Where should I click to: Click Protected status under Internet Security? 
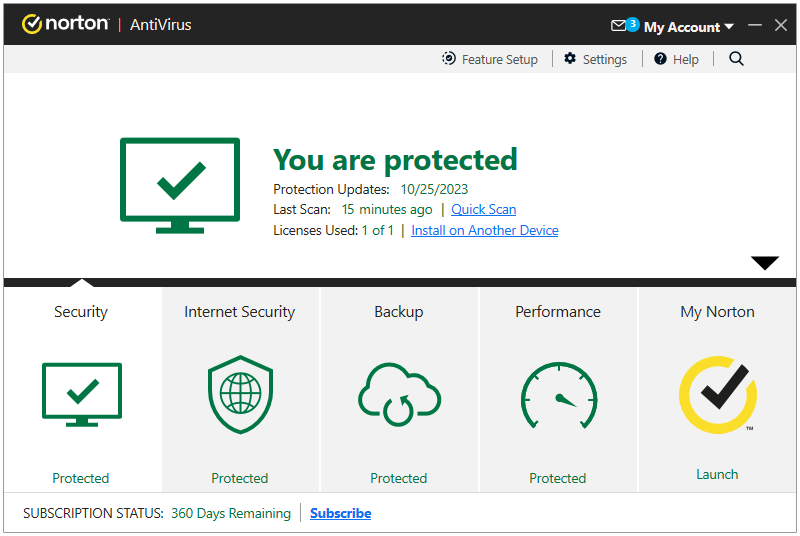pyautogui.click(x=240, y=478)
